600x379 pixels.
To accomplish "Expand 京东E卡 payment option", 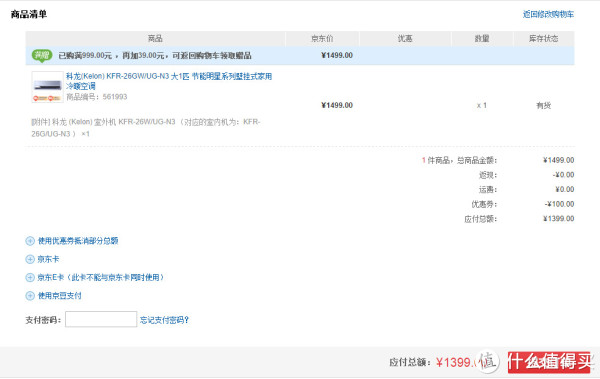I will 100,277.
